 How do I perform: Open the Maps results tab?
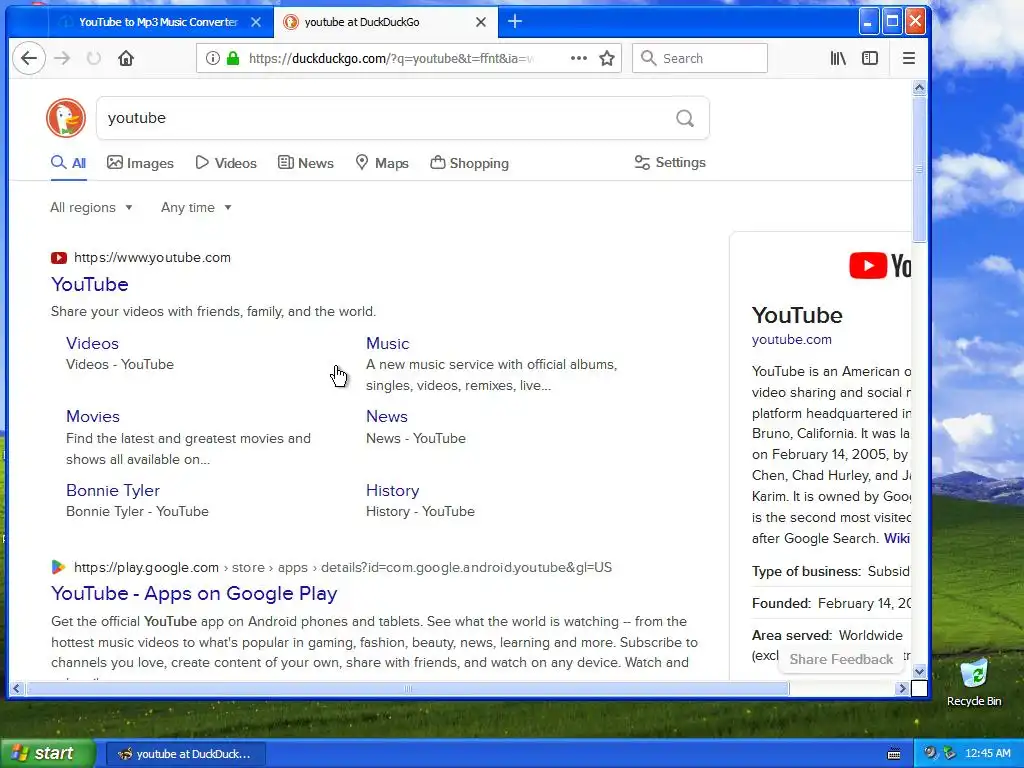(382, 163)
